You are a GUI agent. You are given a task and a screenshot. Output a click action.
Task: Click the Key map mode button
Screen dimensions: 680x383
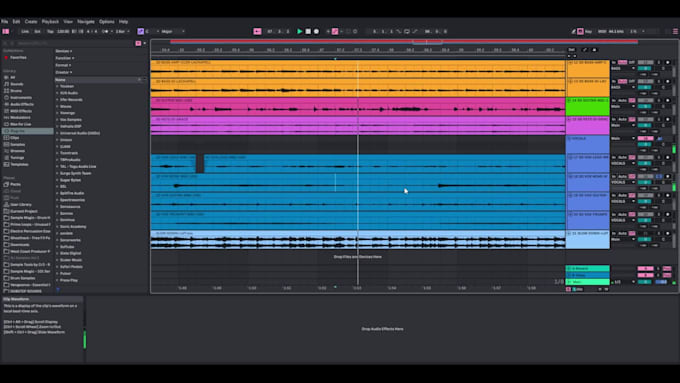tap(588, 31)
